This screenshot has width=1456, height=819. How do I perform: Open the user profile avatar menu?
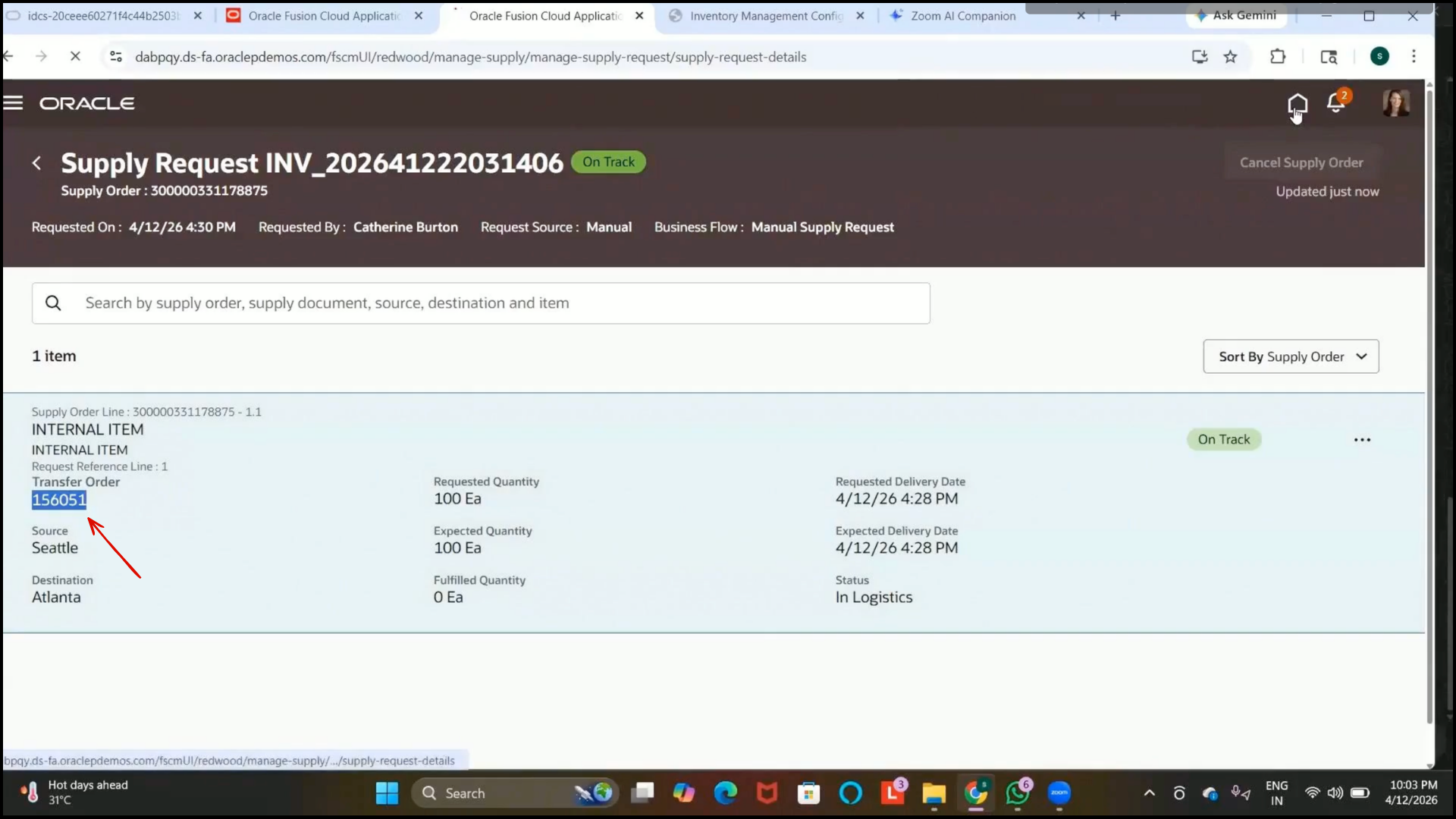(x=1396, y=103)
